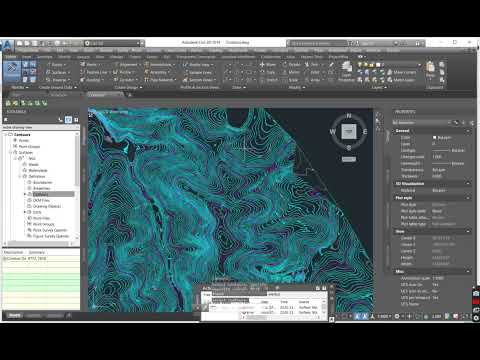Expand the Edits tree node
The image size is (480, 360).
25,212
